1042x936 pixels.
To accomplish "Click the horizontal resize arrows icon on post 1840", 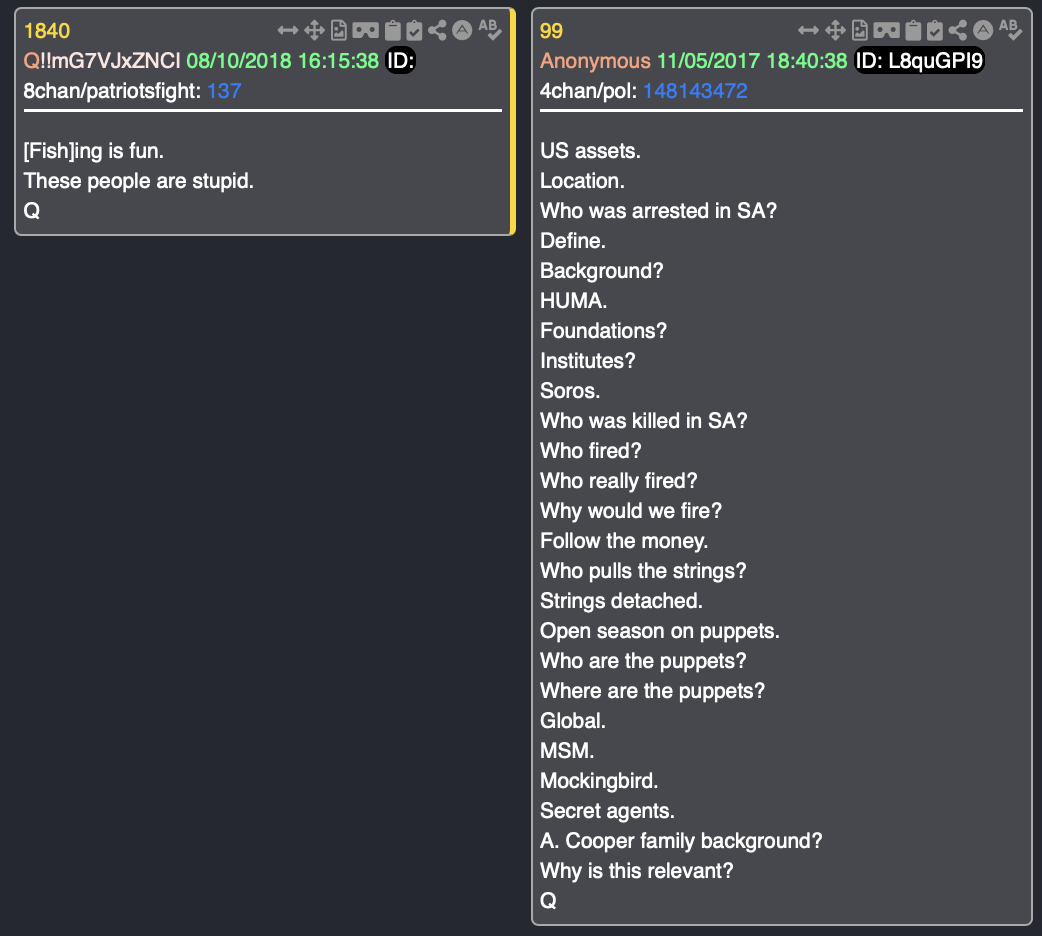I will 288,31.
